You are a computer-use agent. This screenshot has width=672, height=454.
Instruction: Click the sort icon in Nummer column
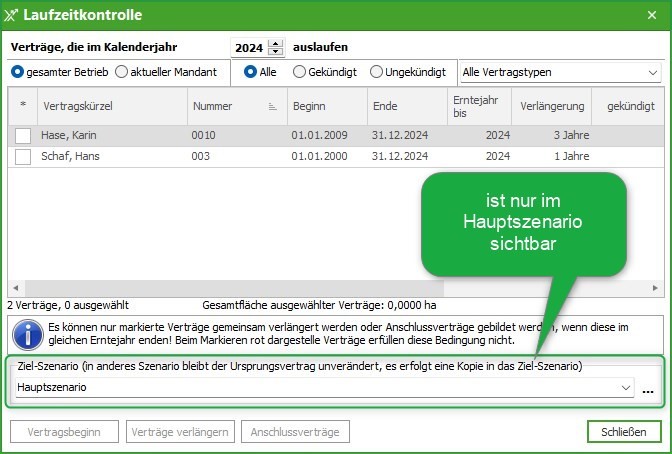[273, 106]
